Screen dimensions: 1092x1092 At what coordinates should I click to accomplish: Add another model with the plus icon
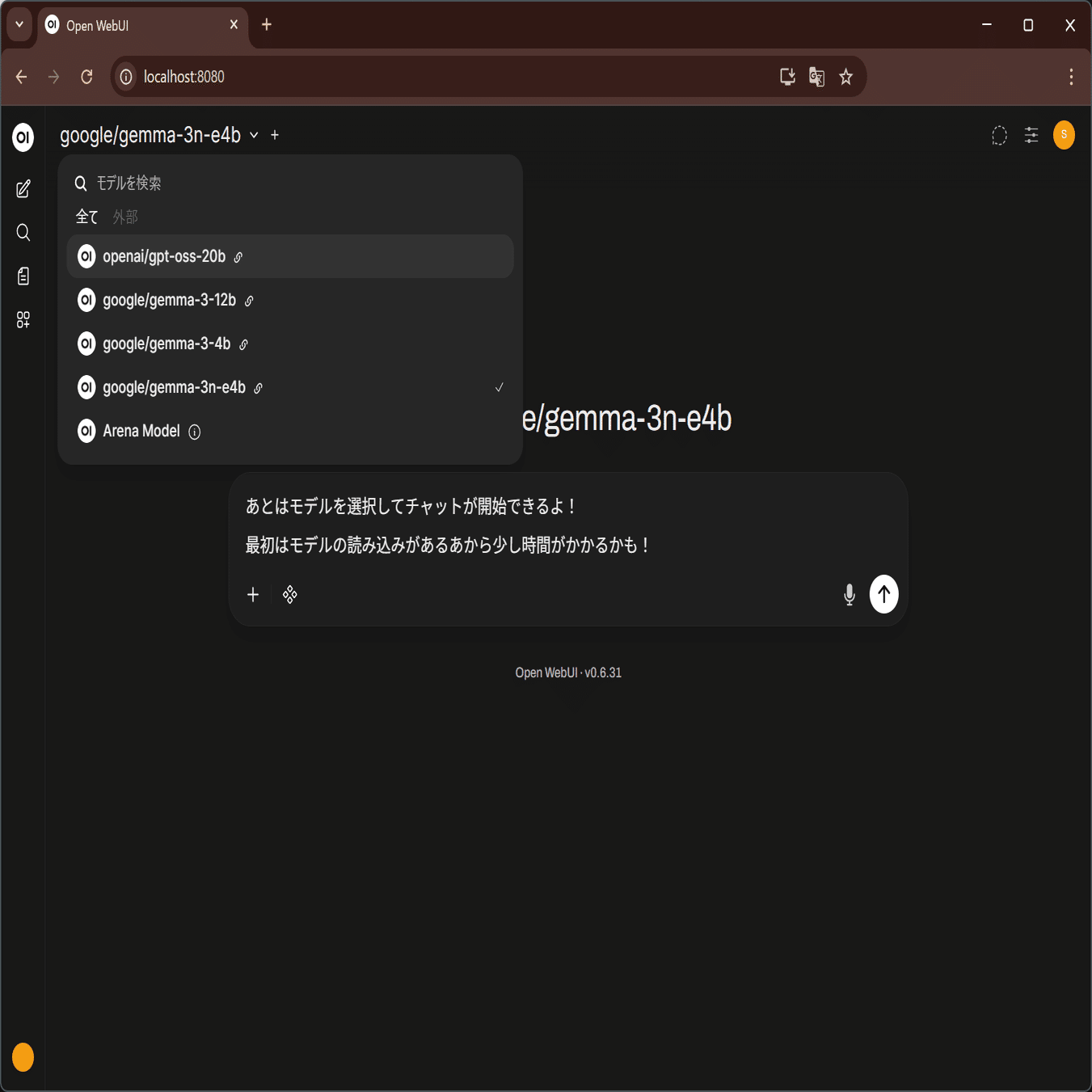(x=275, y=135)
